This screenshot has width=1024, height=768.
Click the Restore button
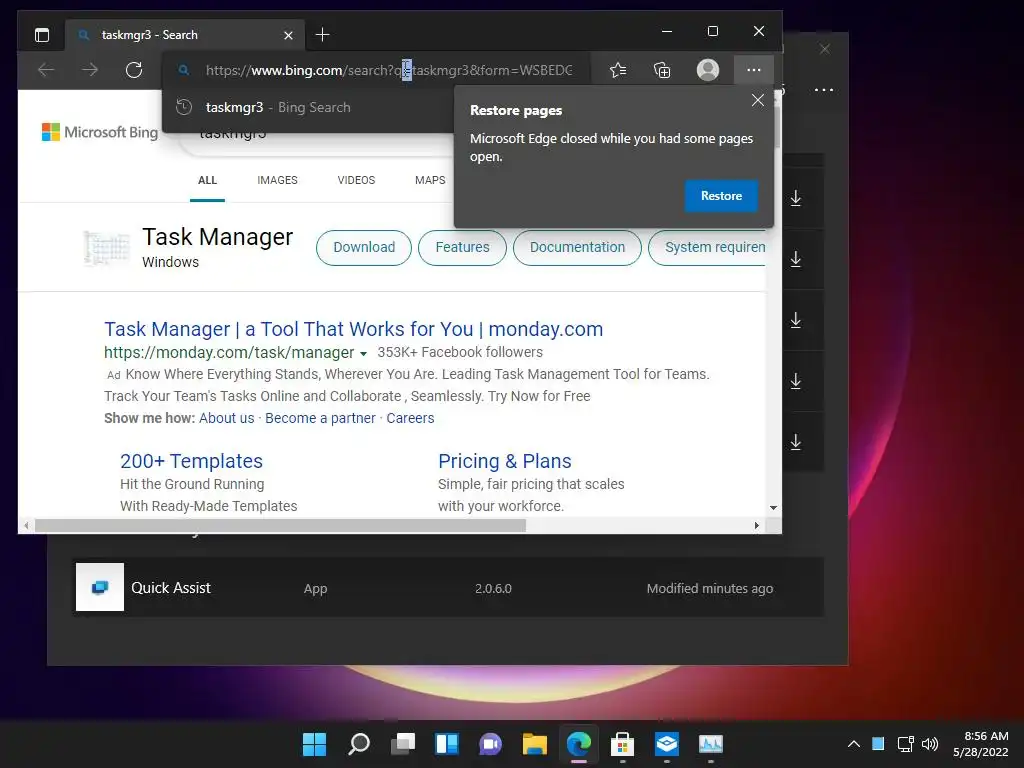coord(721,196)
